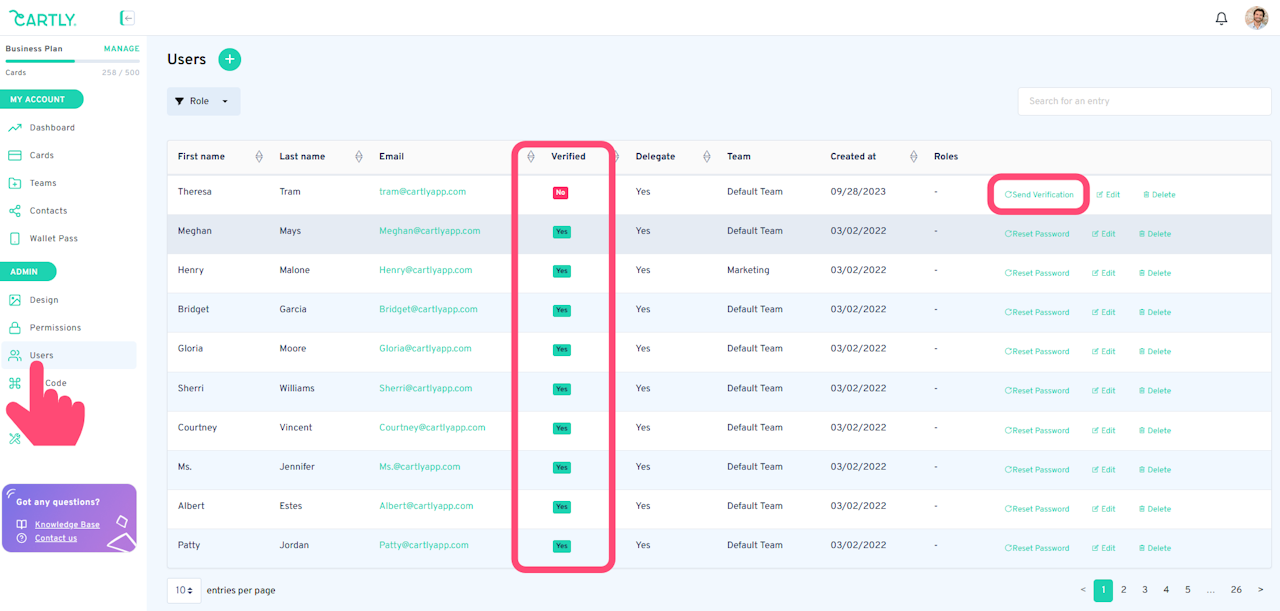Click the green add user plus button
This screenshot has height=611, width=1280.
tap(229, 59)
